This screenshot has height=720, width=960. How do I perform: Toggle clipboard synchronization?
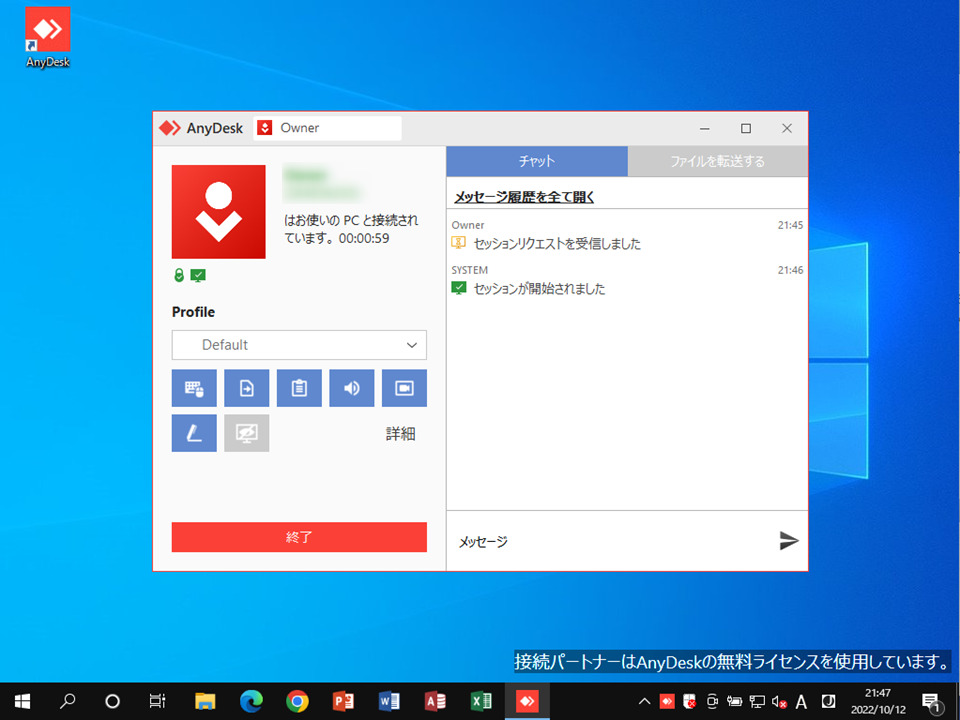(299, 388)
